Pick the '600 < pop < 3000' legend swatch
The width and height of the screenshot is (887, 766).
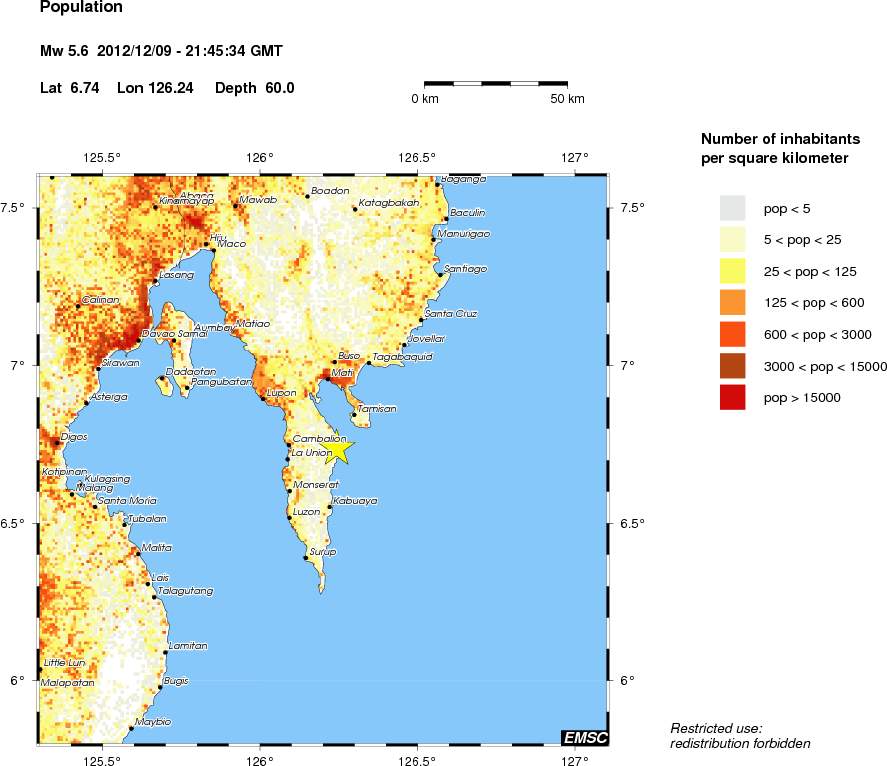[x=733, y=334]
